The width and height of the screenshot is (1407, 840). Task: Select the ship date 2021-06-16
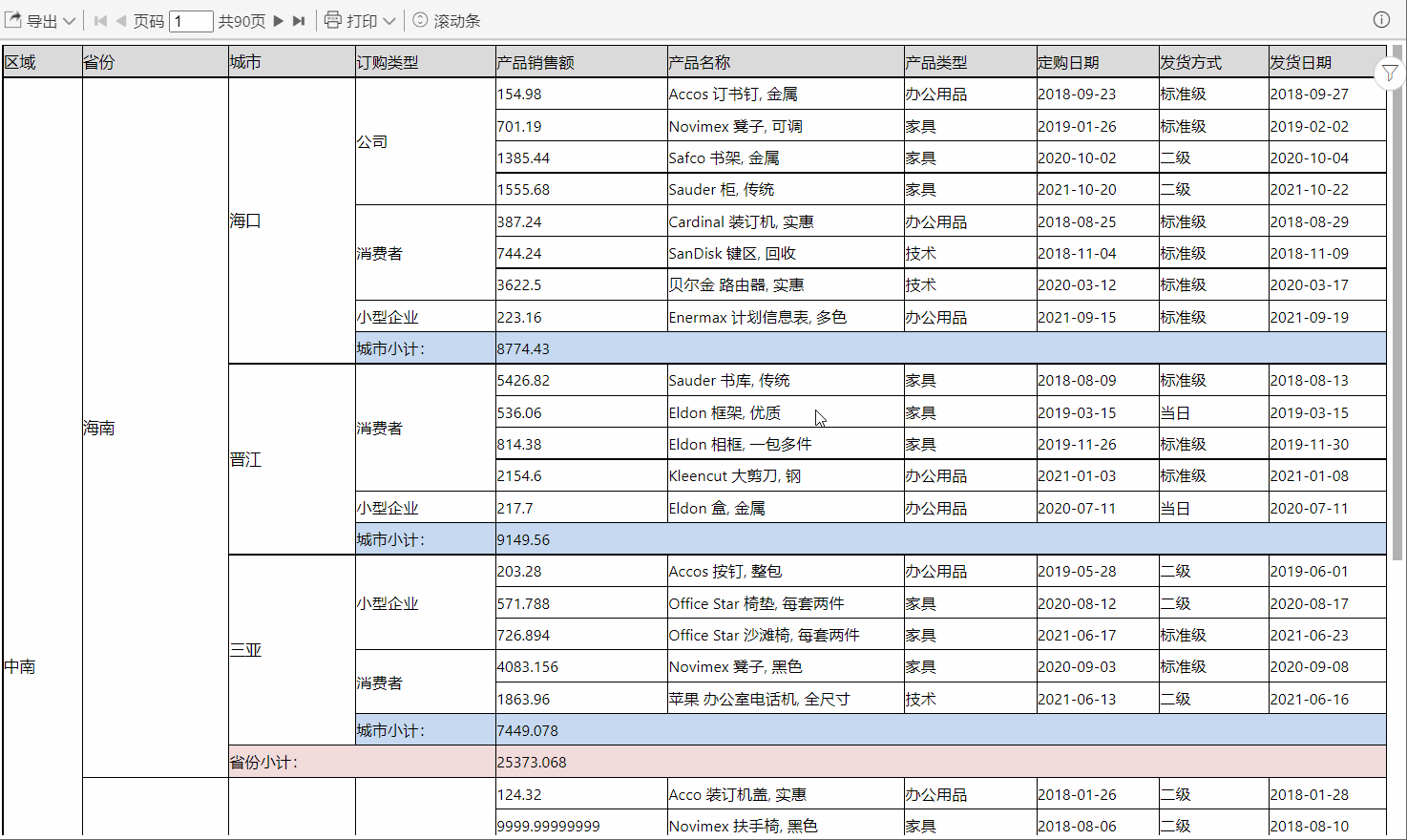1328,699
